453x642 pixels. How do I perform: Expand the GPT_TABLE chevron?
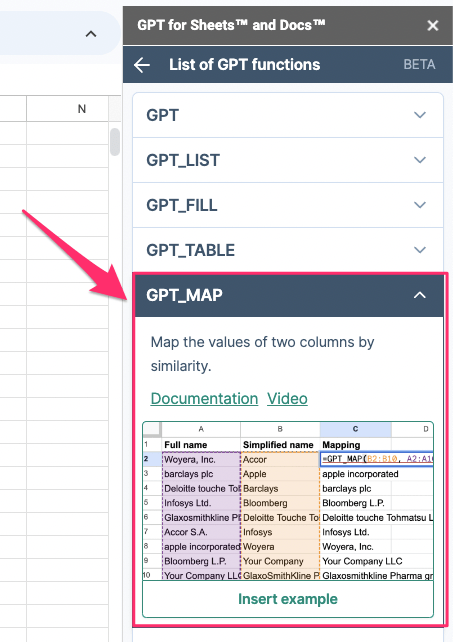coord(420,250)
